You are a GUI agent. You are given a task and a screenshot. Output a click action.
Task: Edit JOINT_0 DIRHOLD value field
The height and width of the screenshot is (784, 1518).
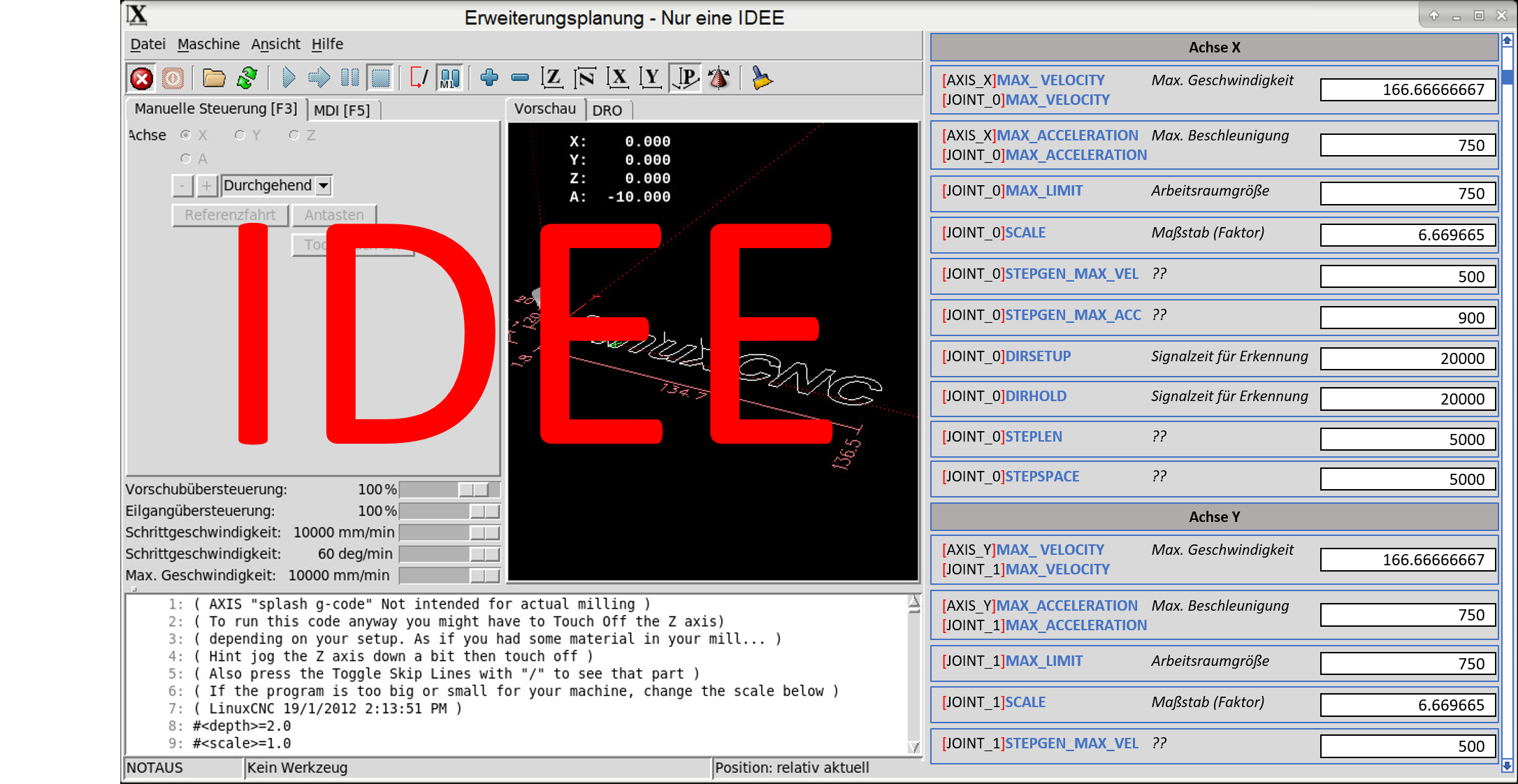pos(1408,399)
